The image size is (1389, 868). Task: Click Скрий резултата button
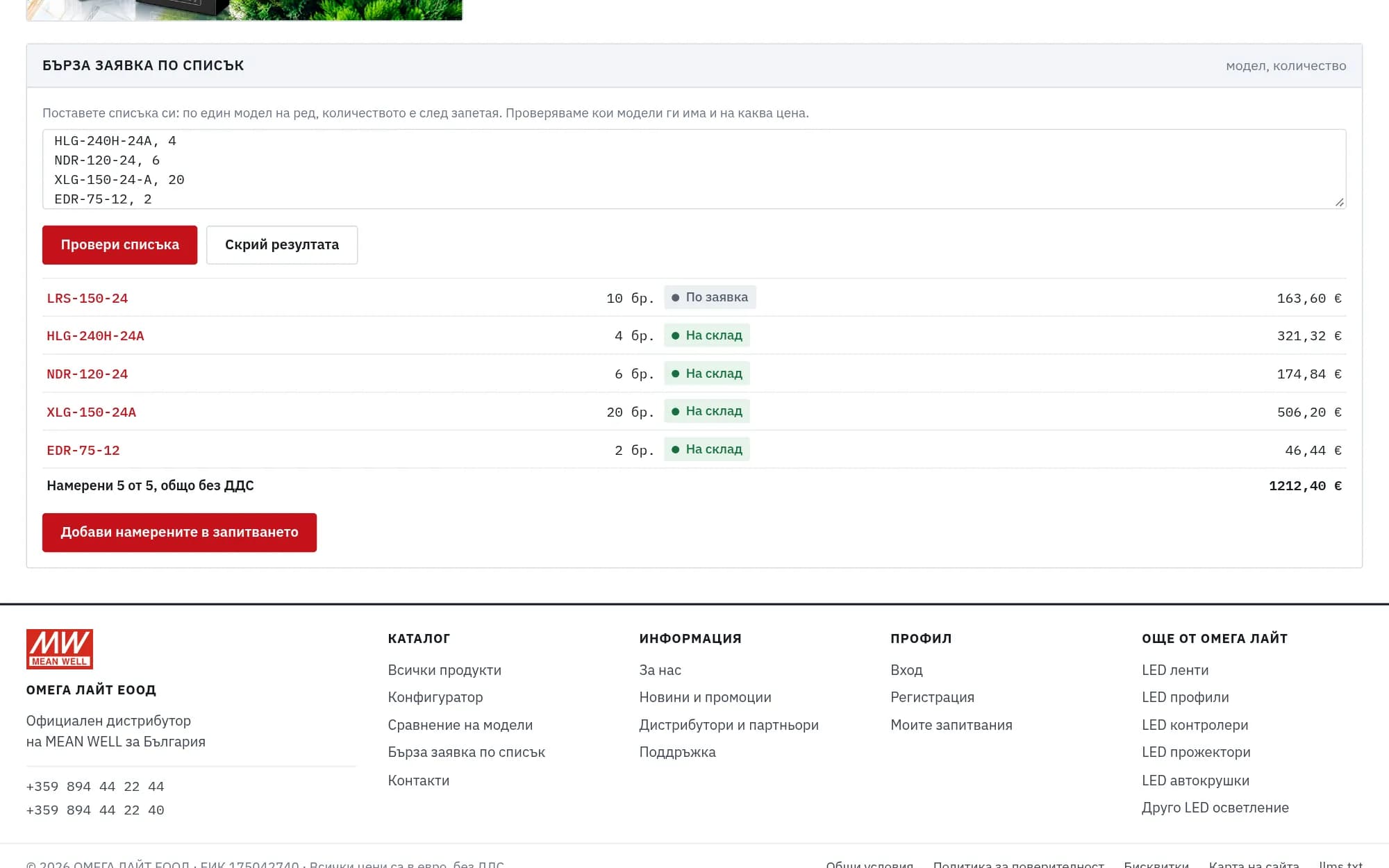point(282,244)
